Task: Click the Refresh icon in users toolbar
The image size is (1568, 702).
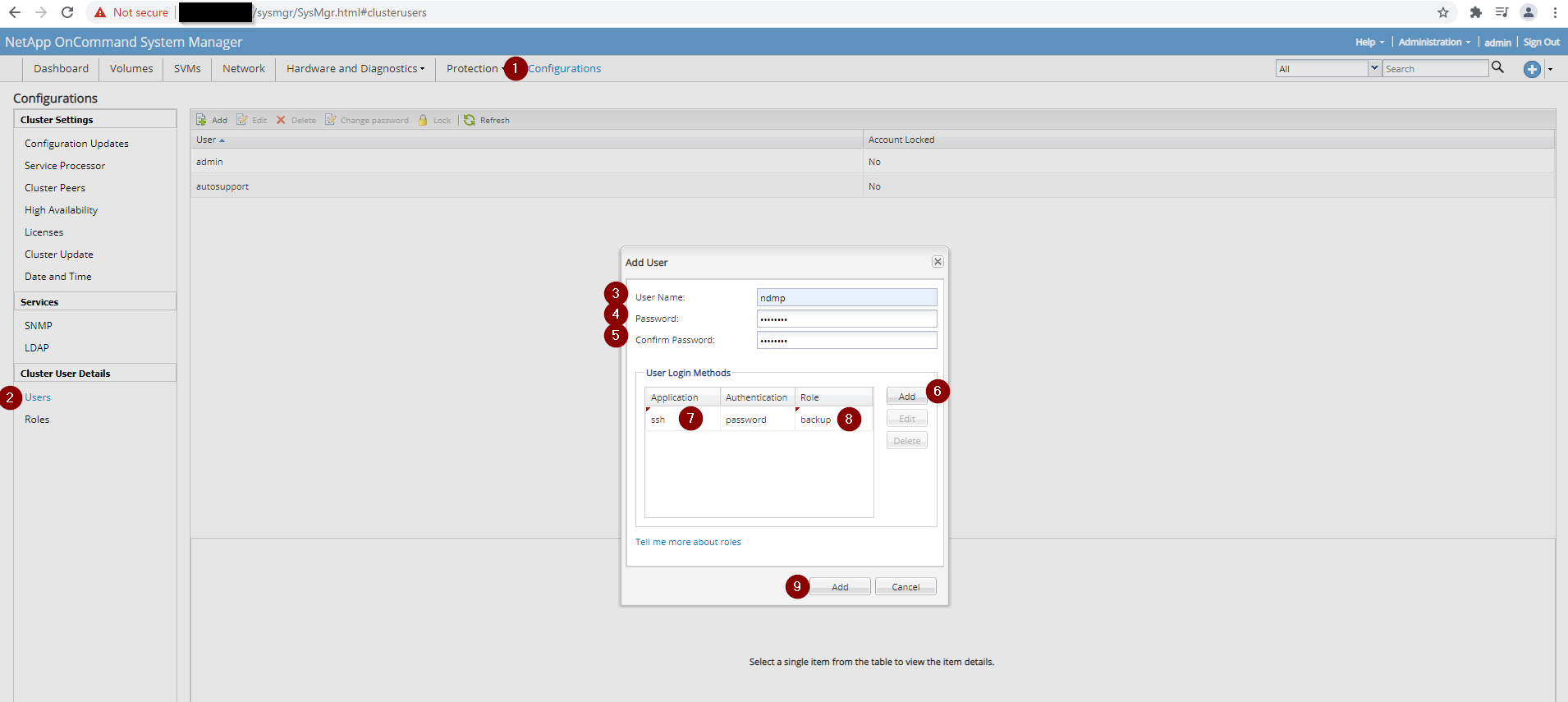Action: tap(470, 120)
